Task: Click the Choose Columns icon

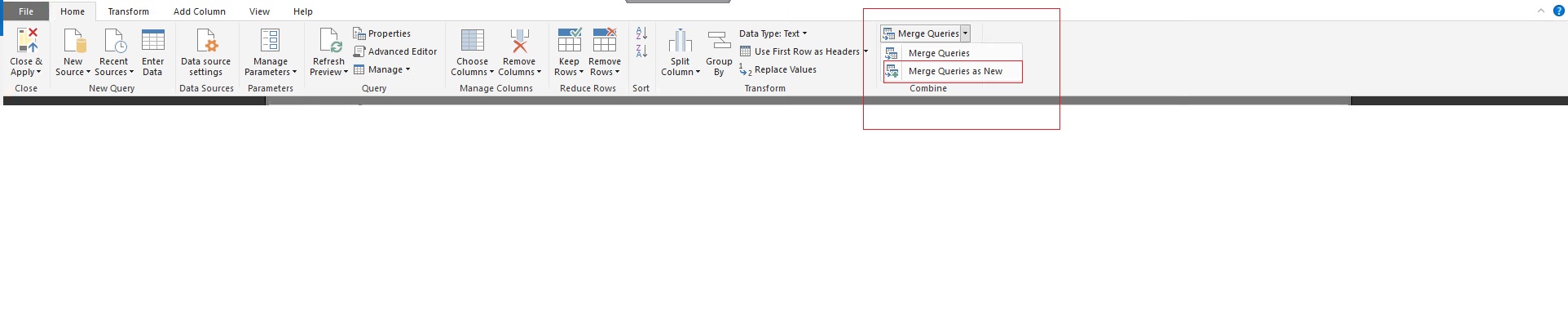Action: coord(473,40)
